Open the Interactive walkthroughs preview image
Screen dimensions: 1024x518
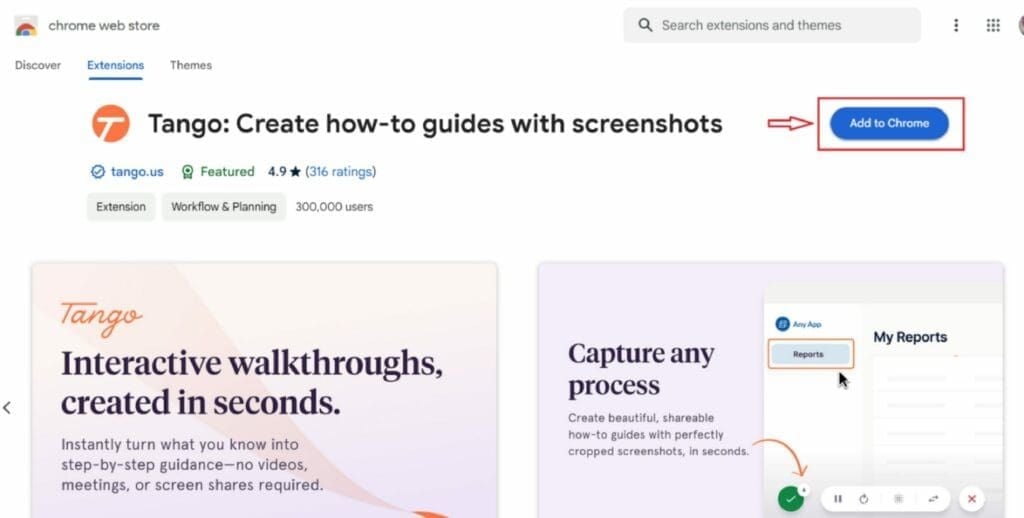(264, 390)
